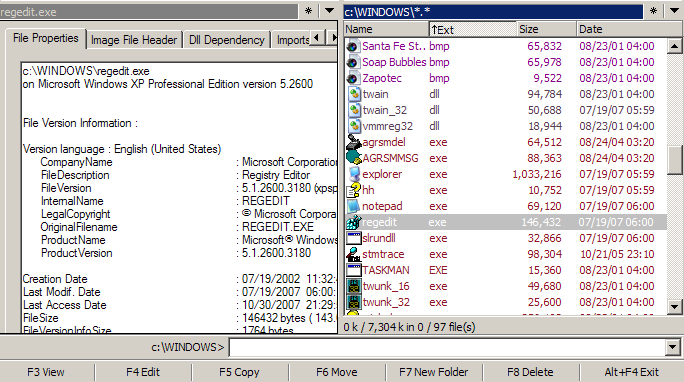Select the TASKMAN file name
Viewport: 684px width, 382px height.
(x=386, y=270)
